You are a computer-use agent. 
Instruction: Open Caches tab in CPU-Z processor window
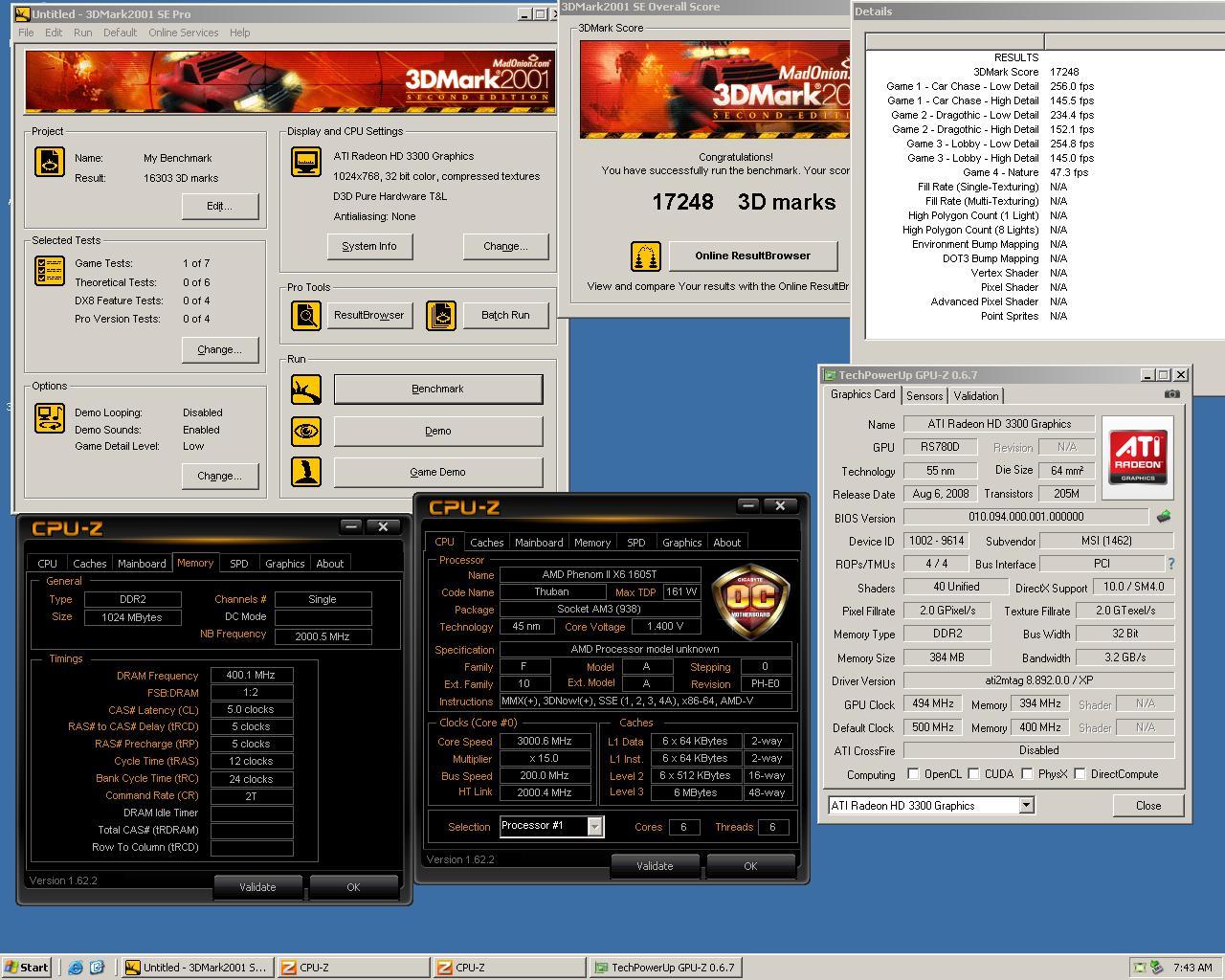point(486,543)
